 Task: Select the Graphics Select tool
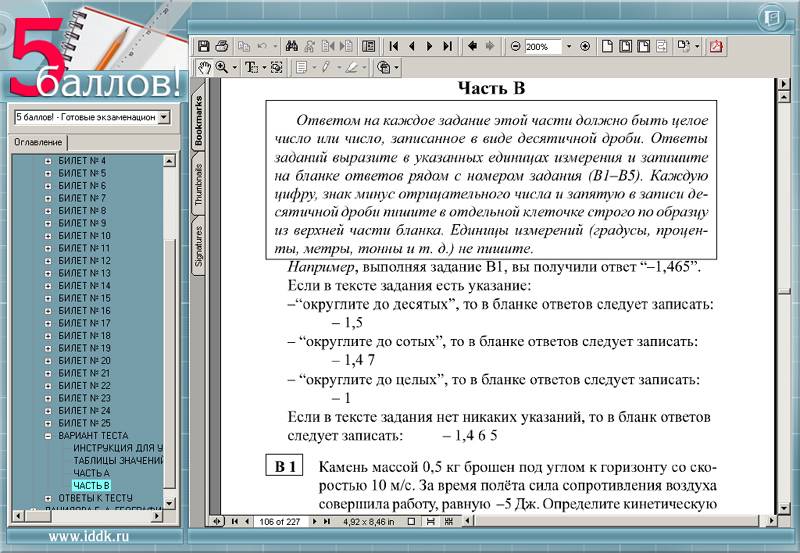click(277, 67)
